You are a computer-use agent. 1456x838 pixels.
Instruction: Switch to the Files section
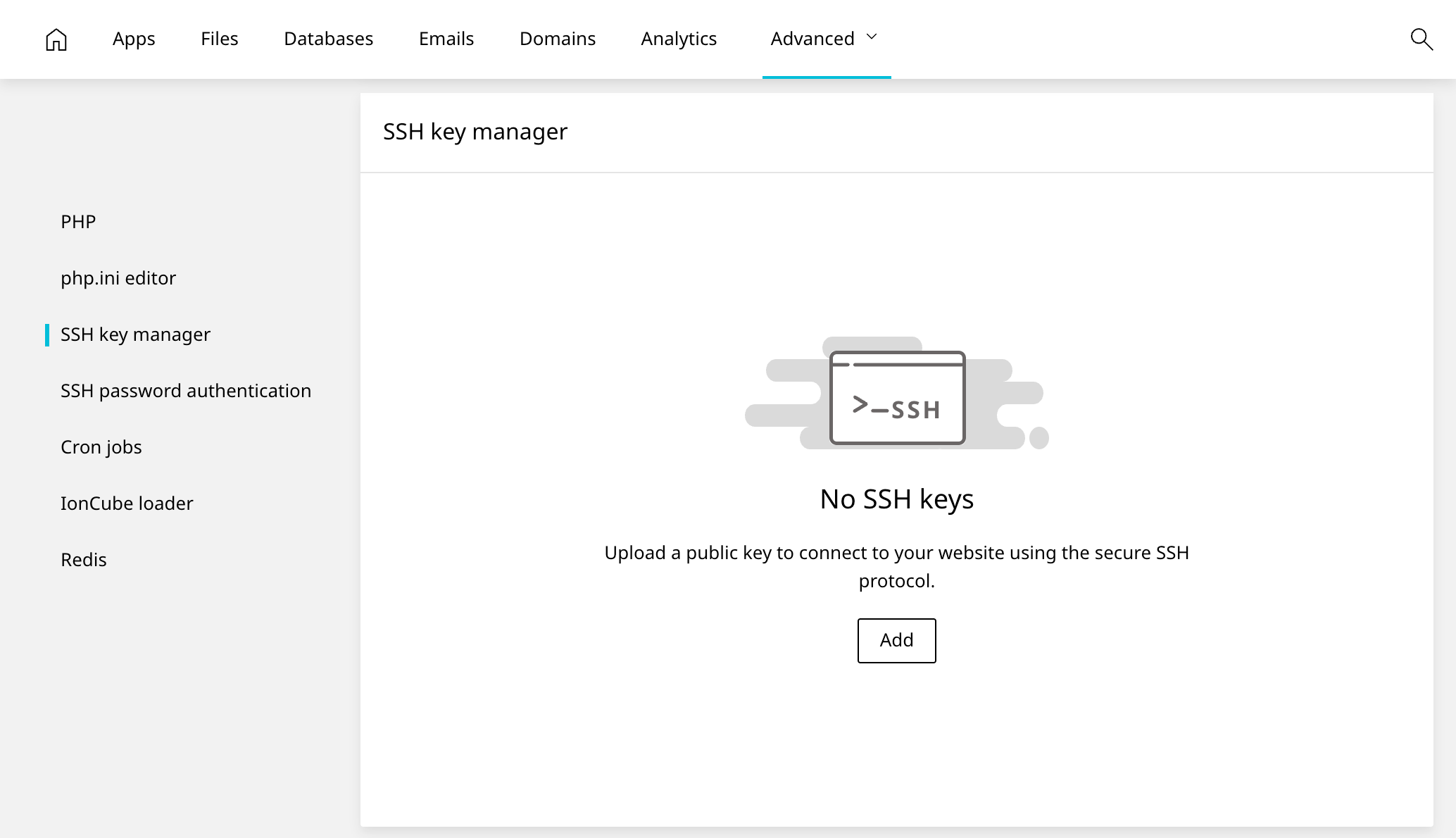click(220, 39)
